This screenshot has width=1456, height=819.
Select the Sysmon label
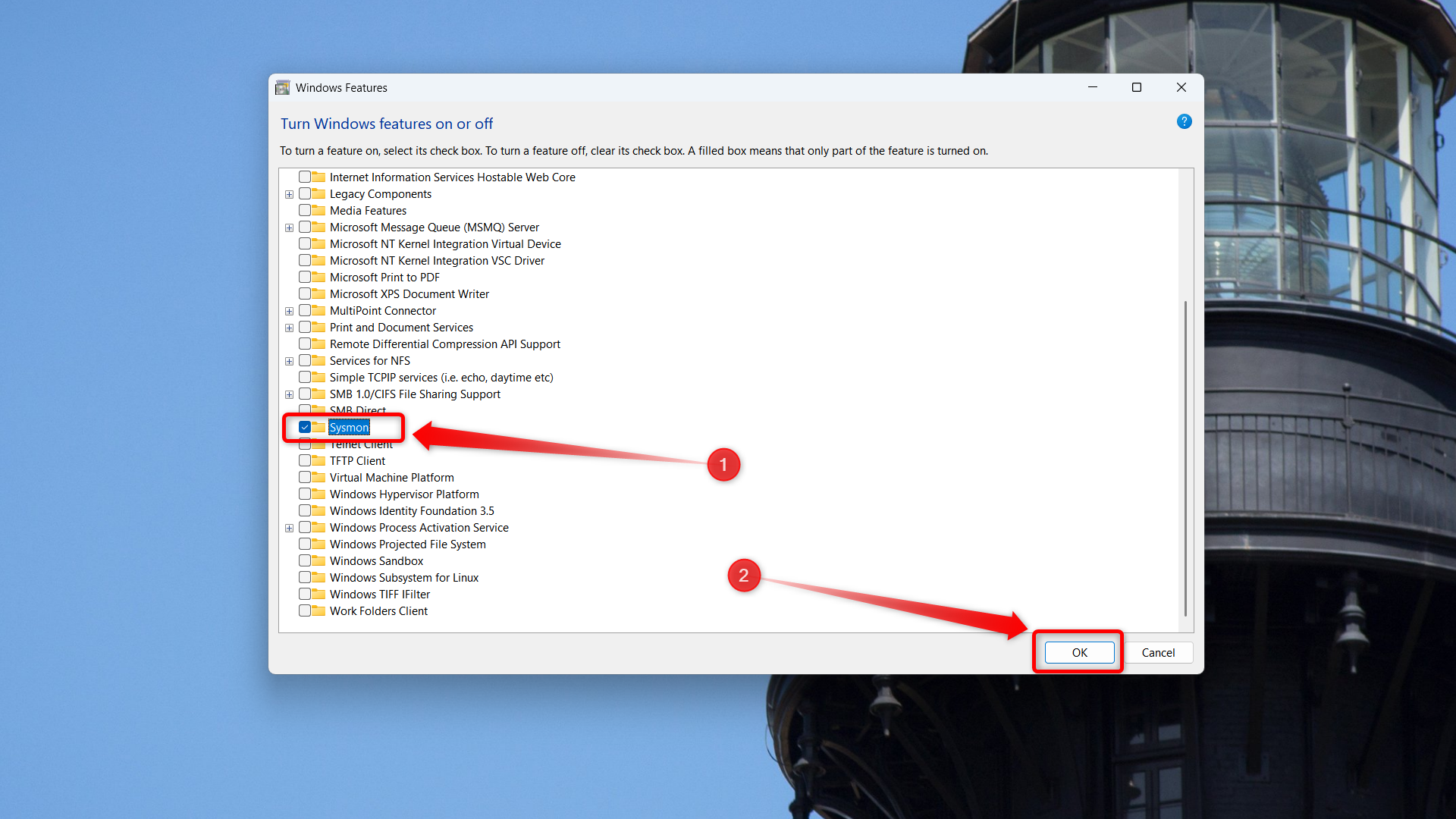pos(349,428)
